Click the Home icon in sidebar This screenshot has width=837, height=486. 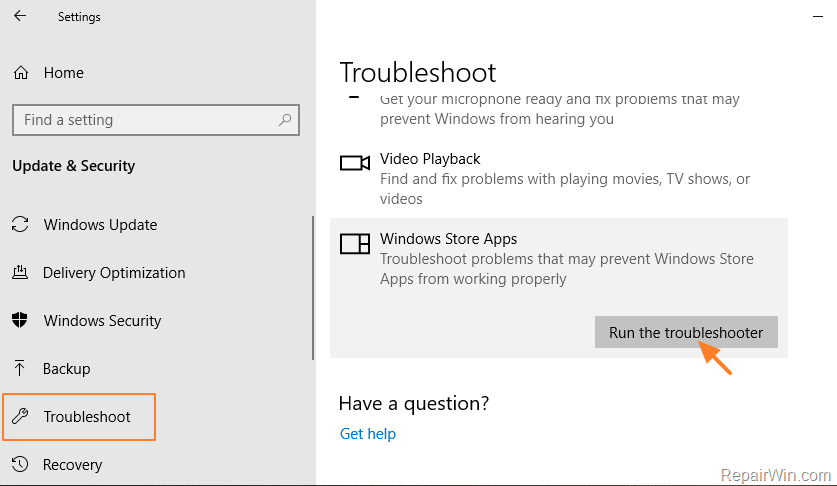coord(20,73)
